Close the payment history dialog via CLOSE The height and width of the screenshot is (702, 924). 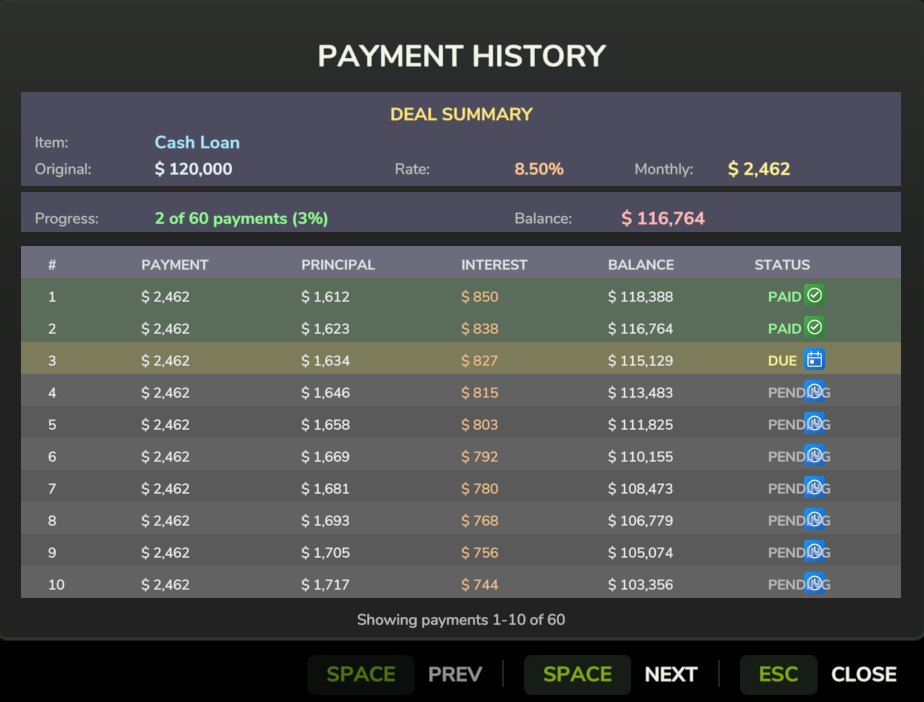864,674
